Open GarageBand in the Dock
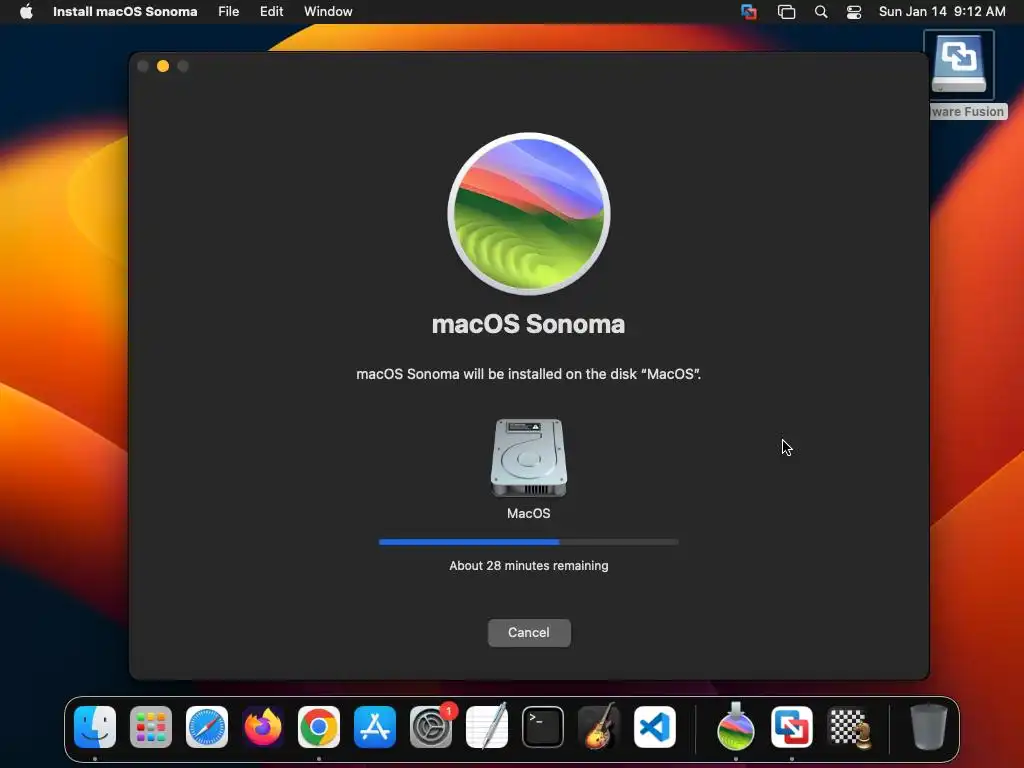Image resolution: width=1024 pixels, height=768 pixels. [x=599, y=727]
